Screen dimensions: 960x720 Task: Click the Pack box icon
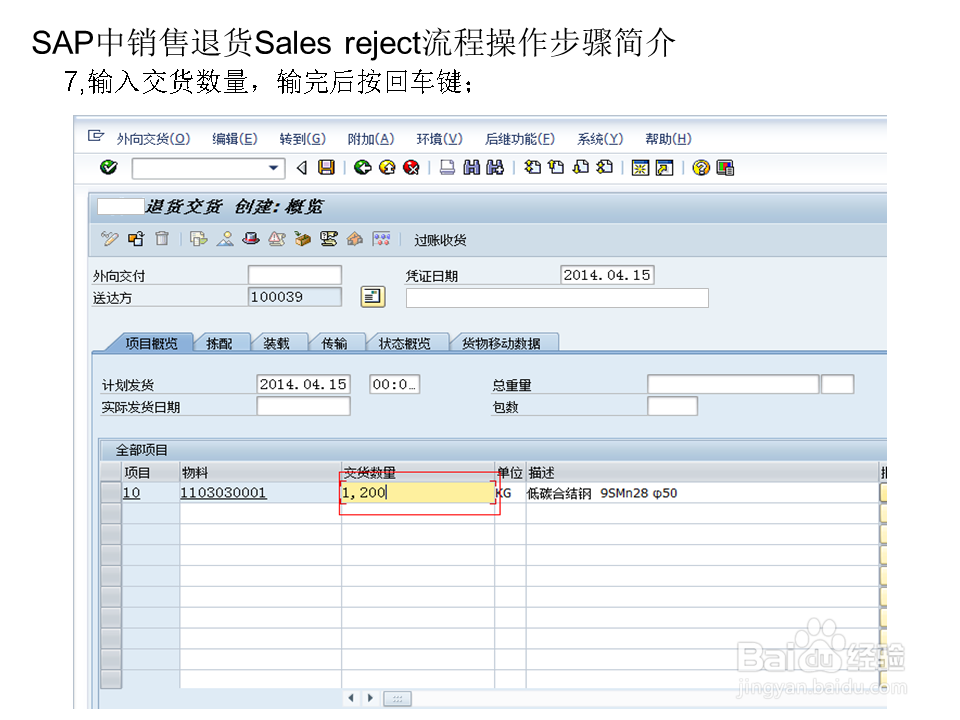click(x=302, y=239)
